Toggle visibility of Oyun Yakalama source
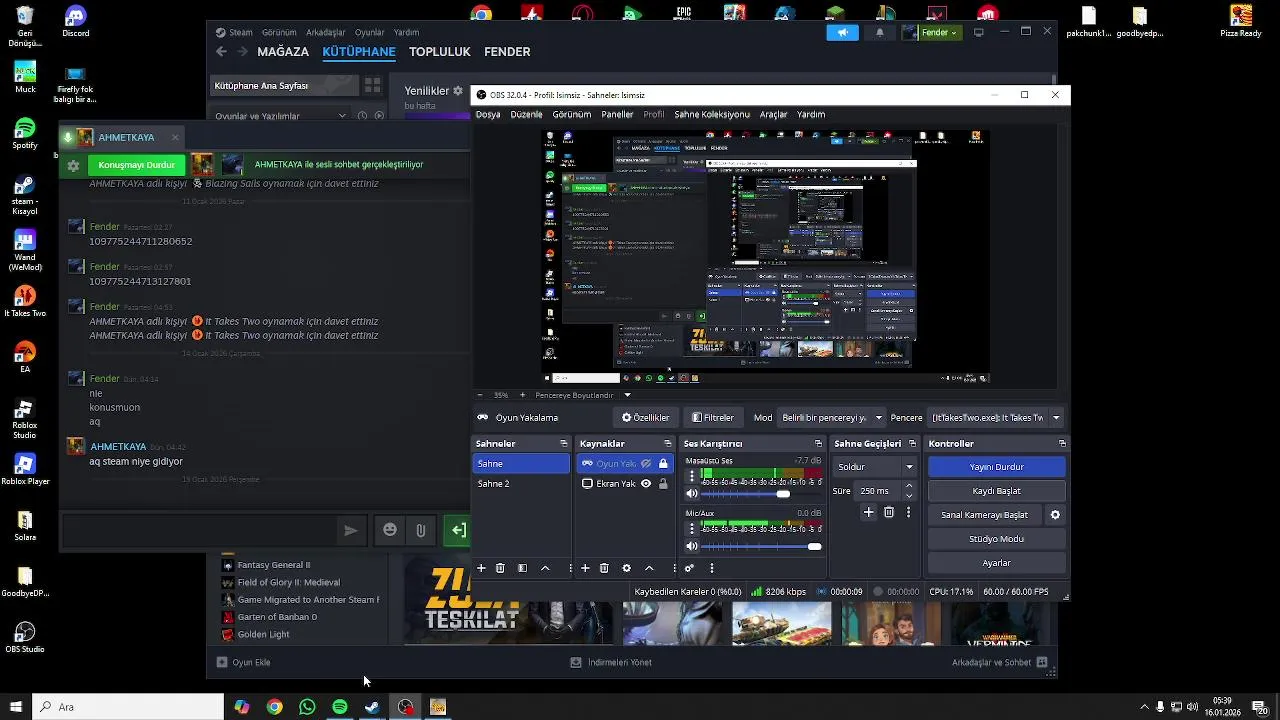Screen dimensions: 1280x720 (646, 464)
